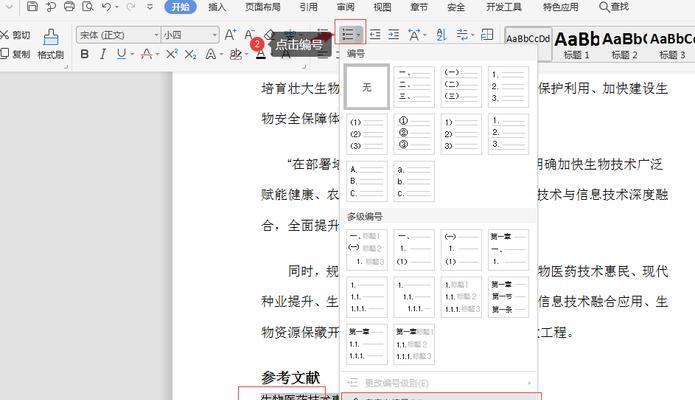Select the 无 (none) numbering option
Screen dimensions: 695x400
(x=367, y=86)
